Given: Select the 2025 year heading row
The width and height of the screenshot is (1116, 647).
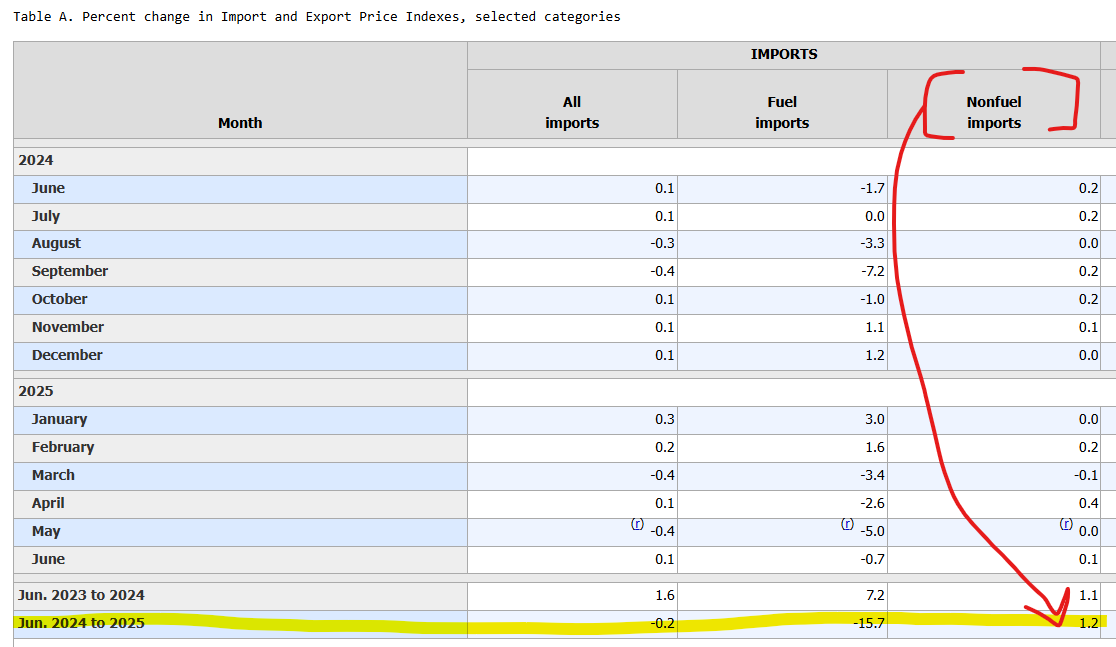Looking at the screenshot, I should point(240,391).
